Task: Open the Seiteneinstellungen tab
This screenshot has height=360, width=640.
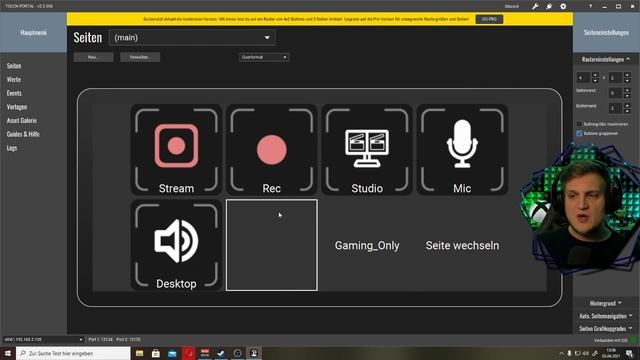Action: tap(606, 32)
